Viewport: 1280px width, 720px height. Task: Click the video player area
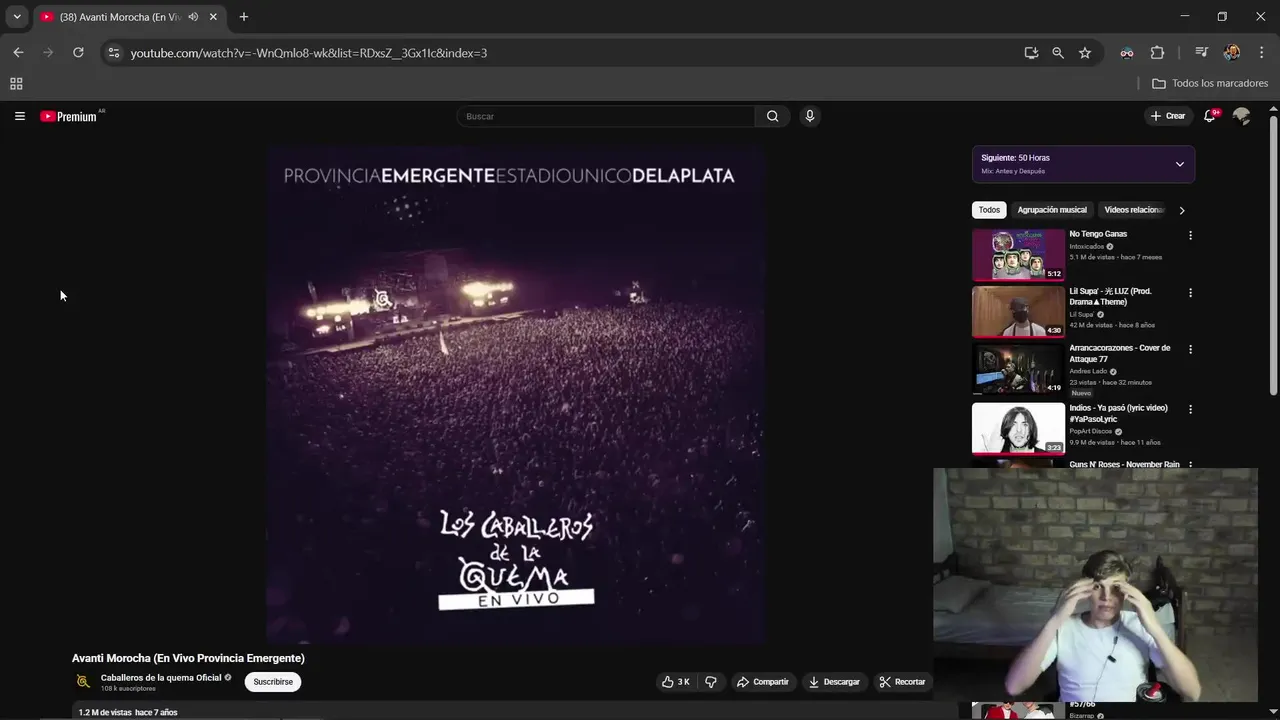pos(516,394)
